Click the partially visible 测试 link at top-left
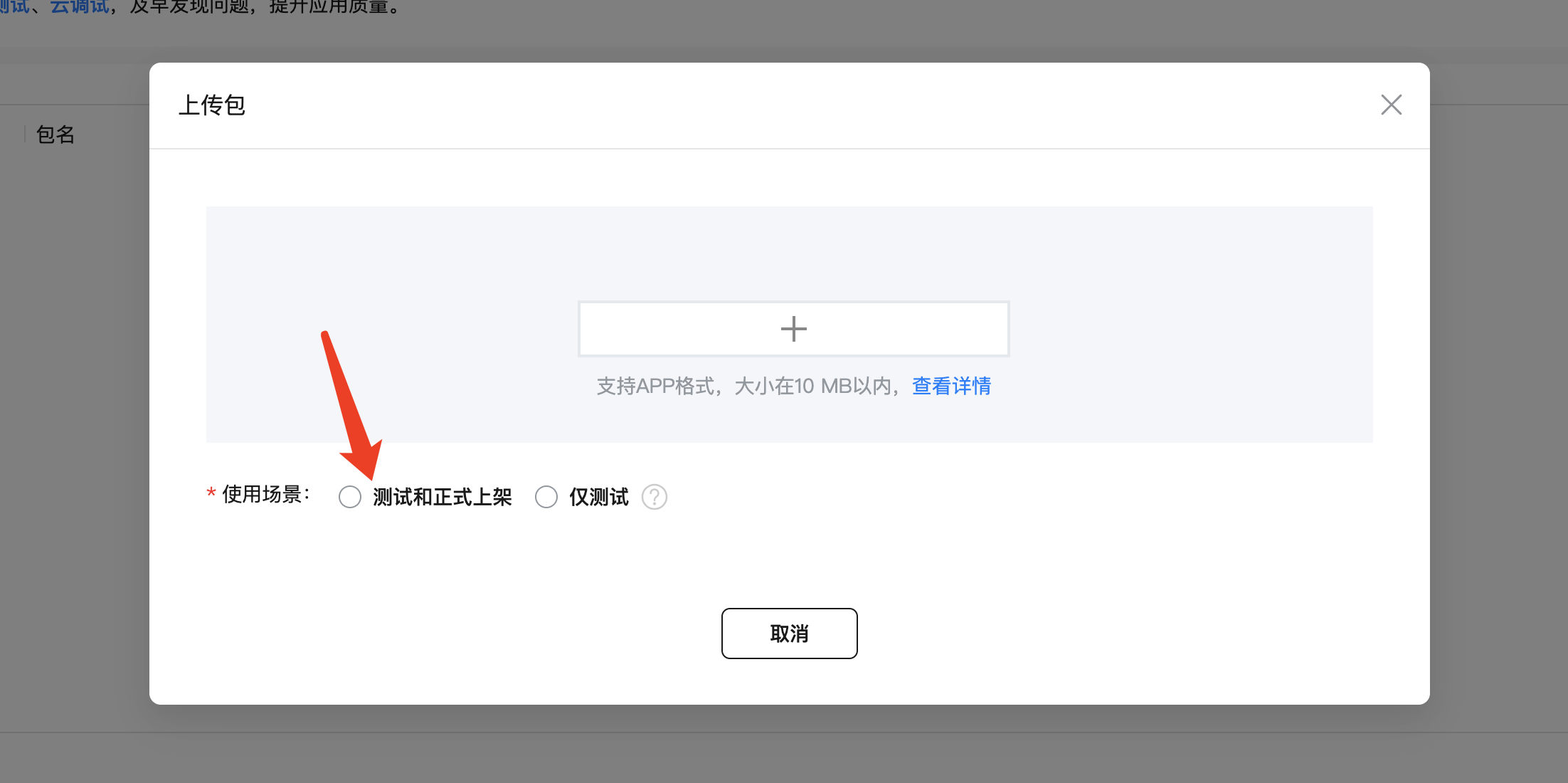This screenshot has width=1568, height=783. coord(14,7)
